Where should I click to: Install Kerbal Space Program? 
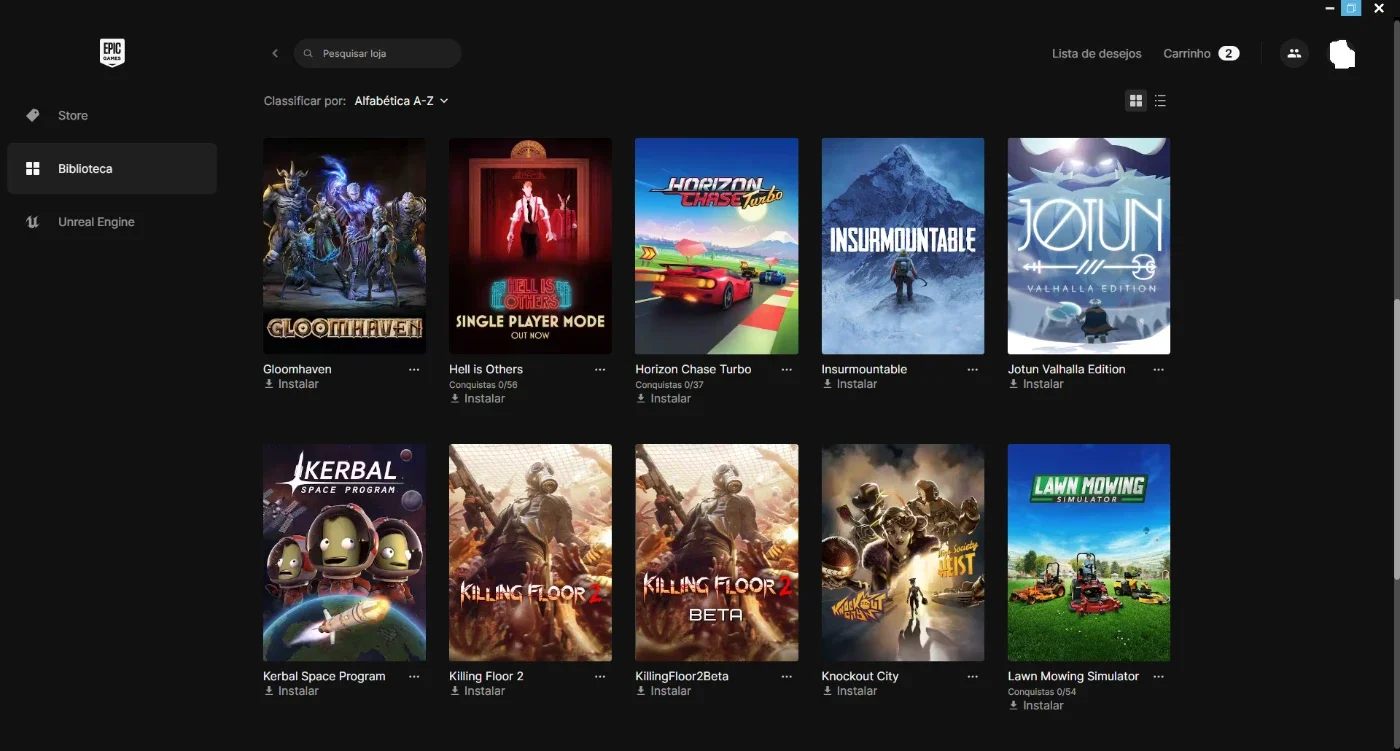(x=291, y=691)
